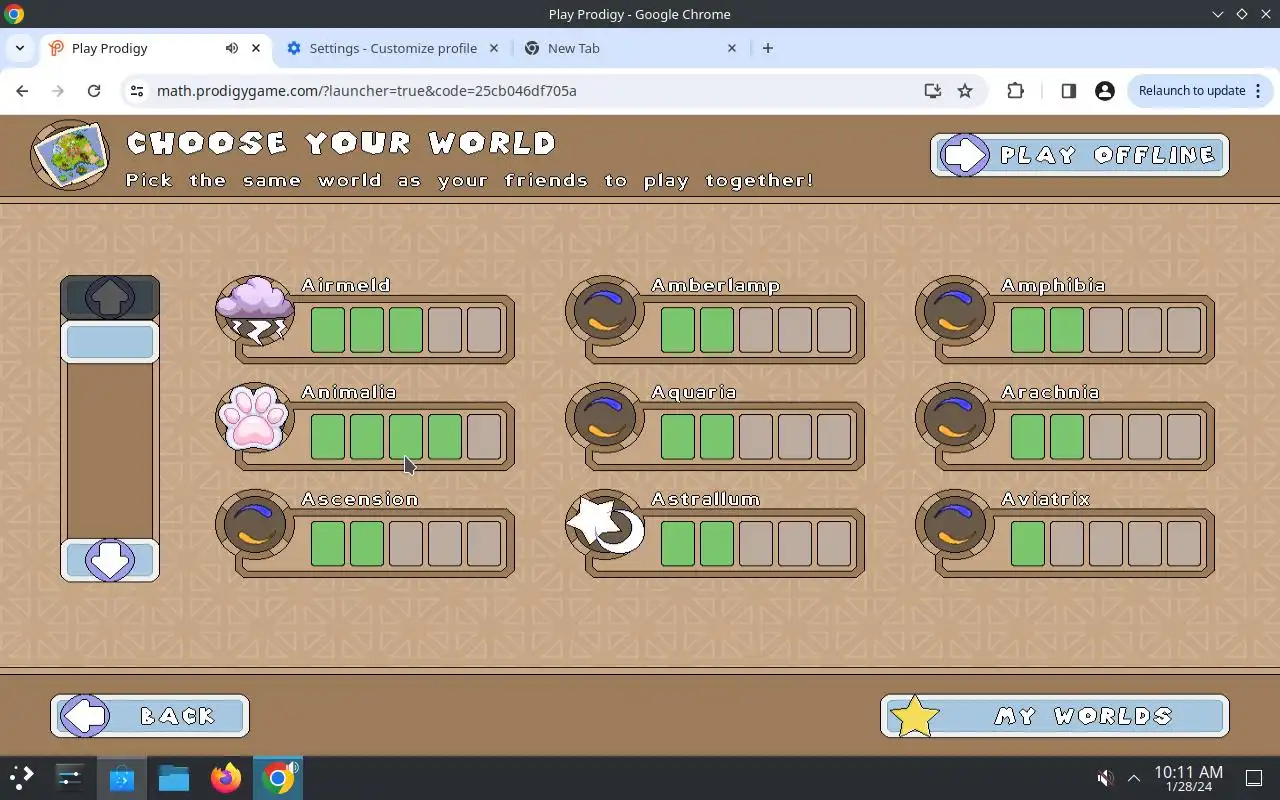The width and height of the screenshot is (1280, 800).
Task: Click the left arrow on the Back button
Action: point(85,716)
